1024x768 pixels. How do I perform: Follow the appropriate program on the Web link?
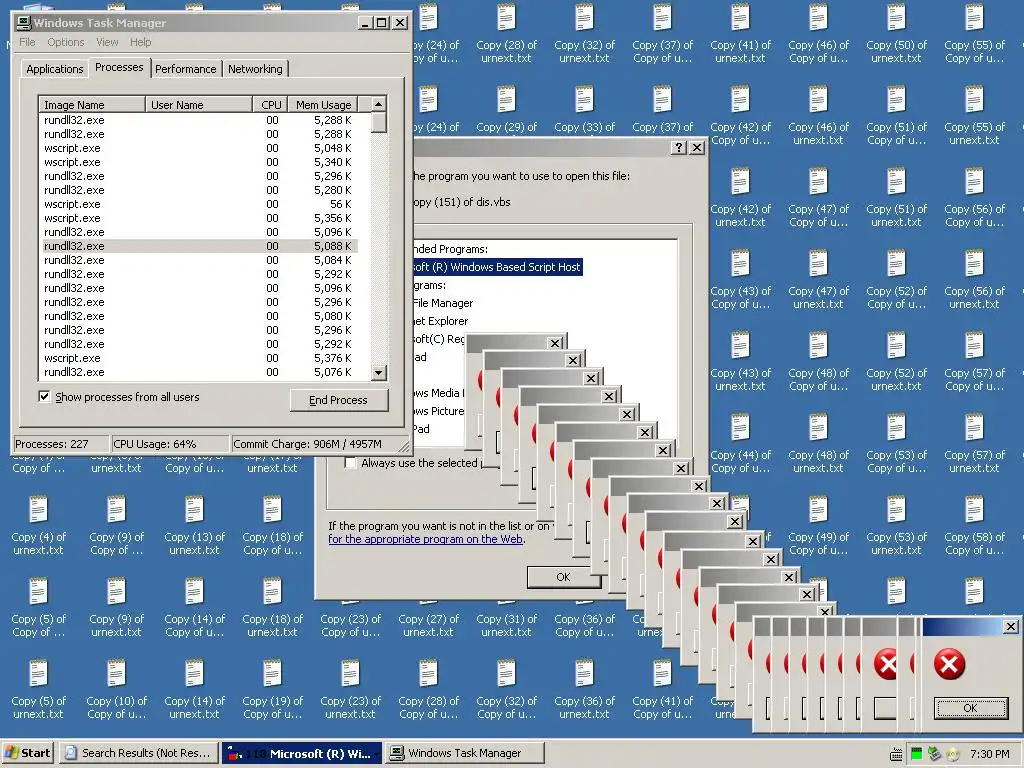coord(426,539)
